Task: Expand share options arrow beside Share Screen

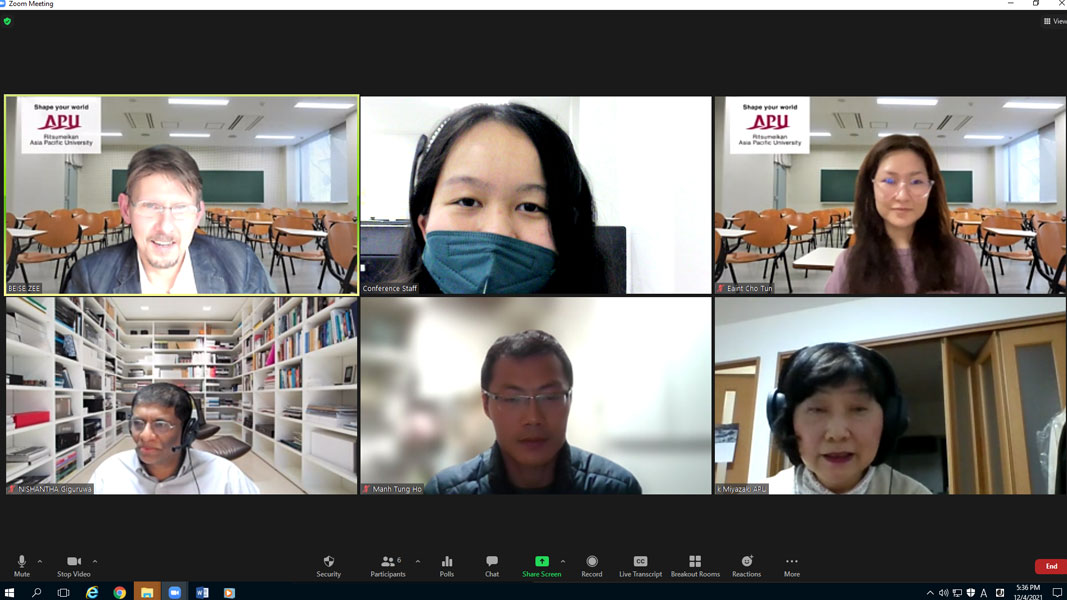Action: tap(563, 561)
